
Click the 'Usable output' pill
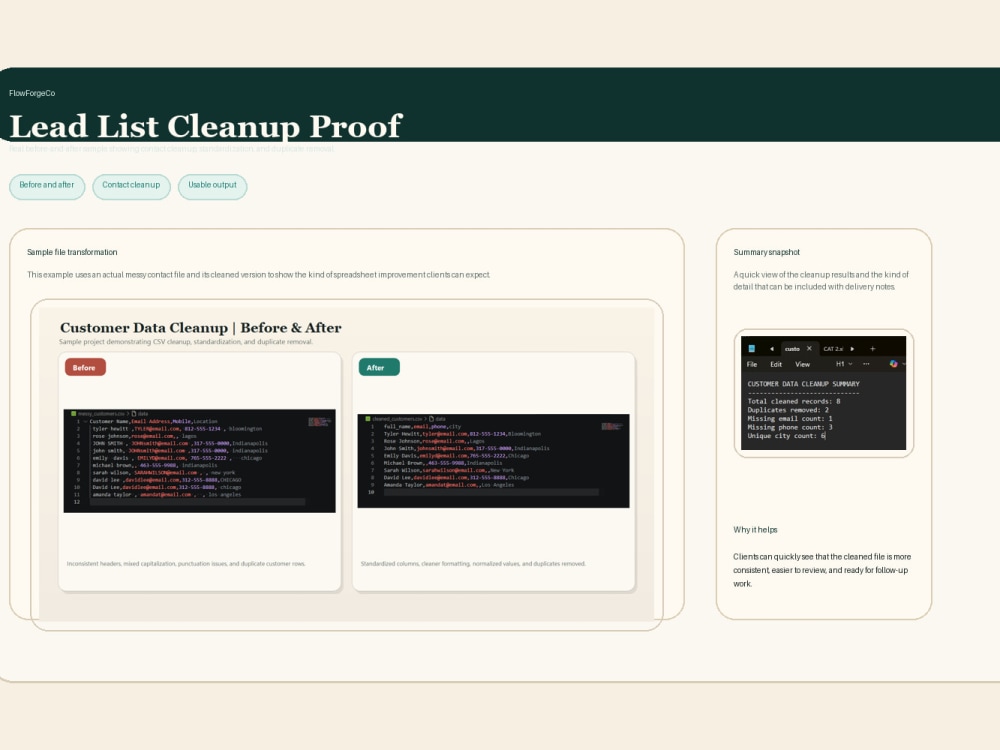pyautogui.click(x=212, y=186)
